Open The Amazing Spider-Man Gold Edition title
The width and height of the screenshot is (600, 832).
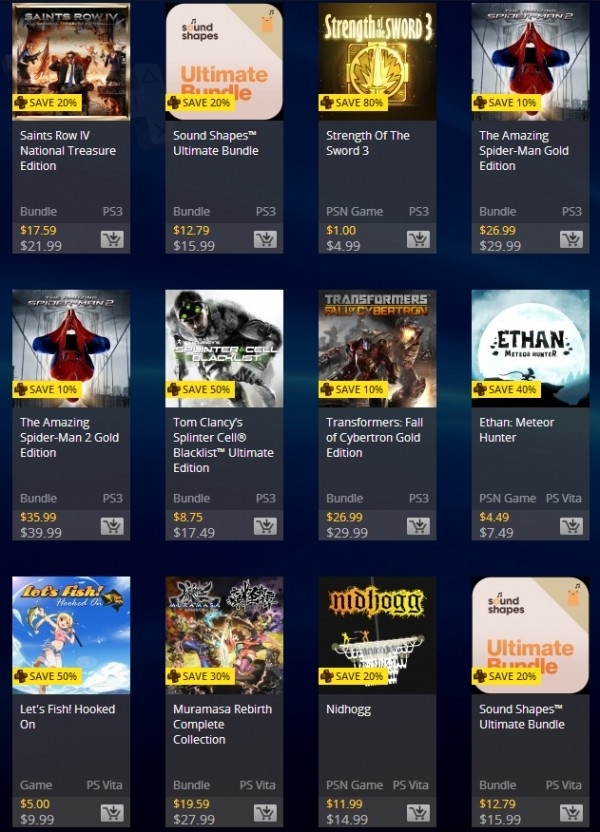tap(524, 151)
